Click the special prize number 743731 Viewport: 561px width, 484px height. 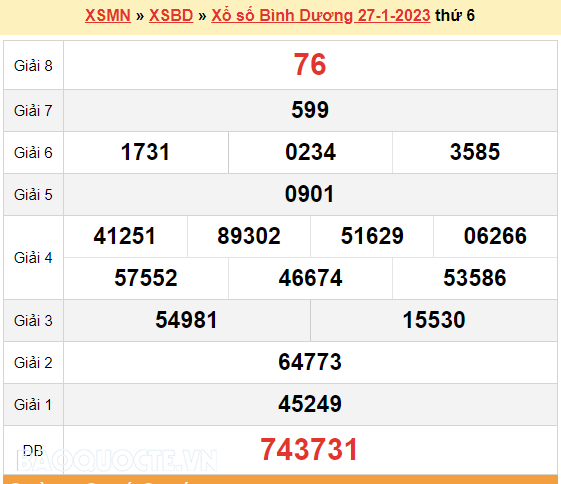click(309, 450)
